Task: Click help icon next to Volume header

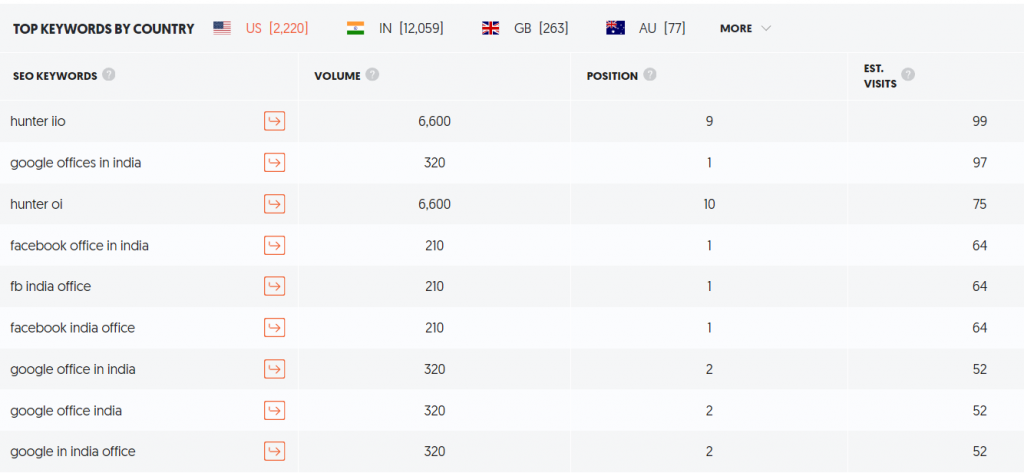Action: [372, 74]
